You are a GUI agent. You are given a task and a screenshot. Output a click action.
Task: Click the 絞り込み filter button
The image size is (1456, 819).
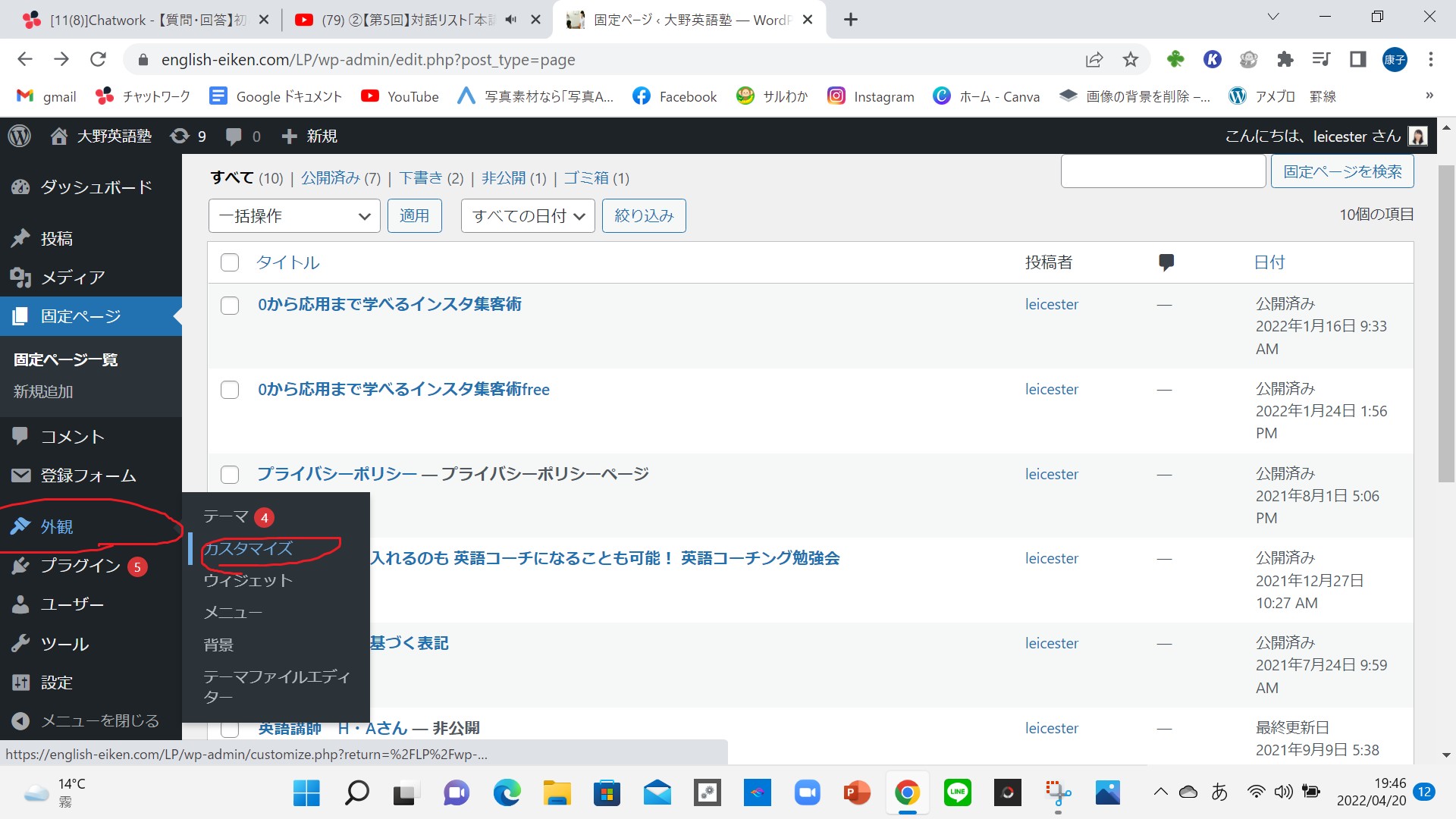tap(644, 216)
